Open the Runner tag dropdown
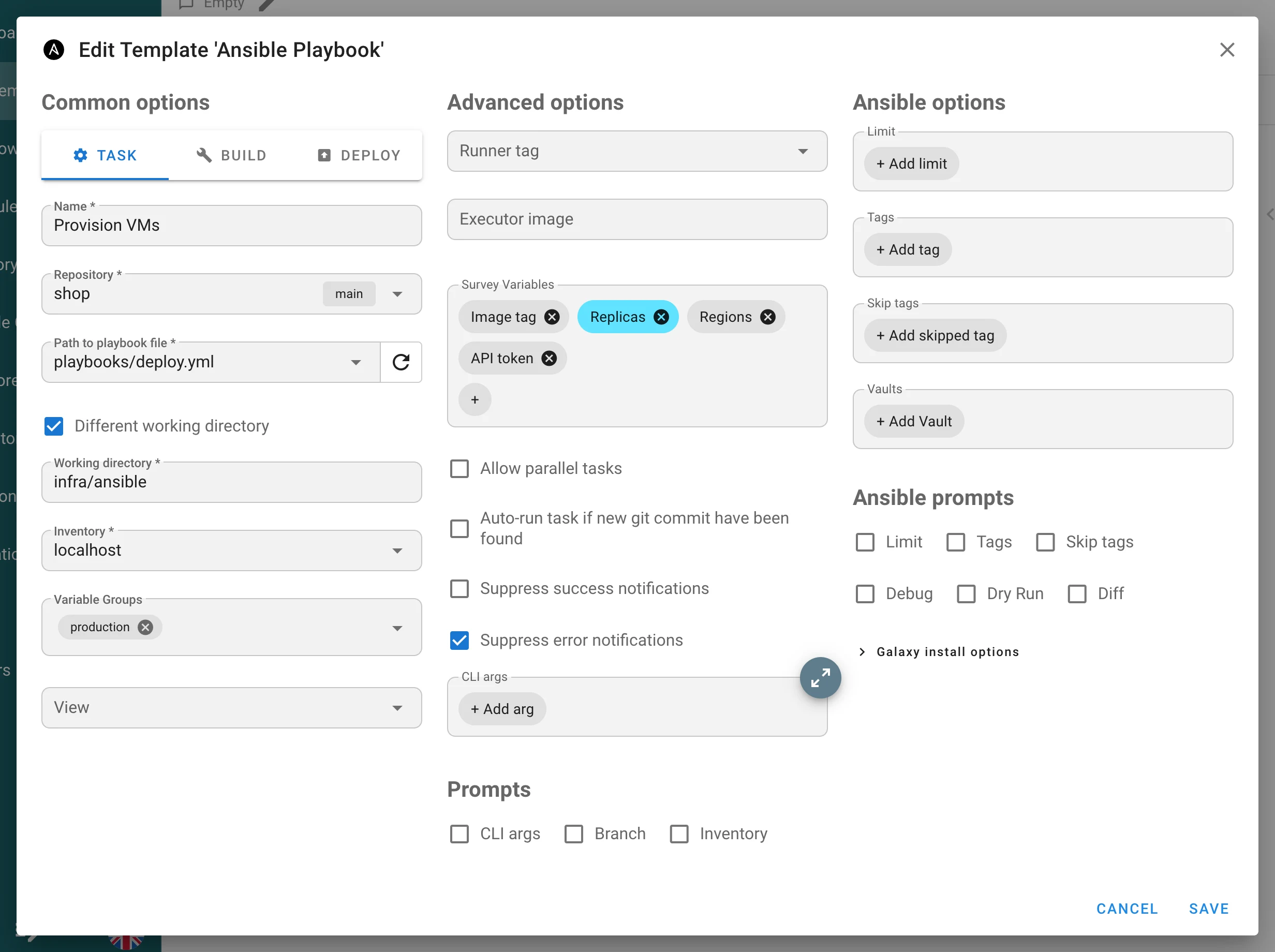This screenshot has height=952, width=1275. 637,151
